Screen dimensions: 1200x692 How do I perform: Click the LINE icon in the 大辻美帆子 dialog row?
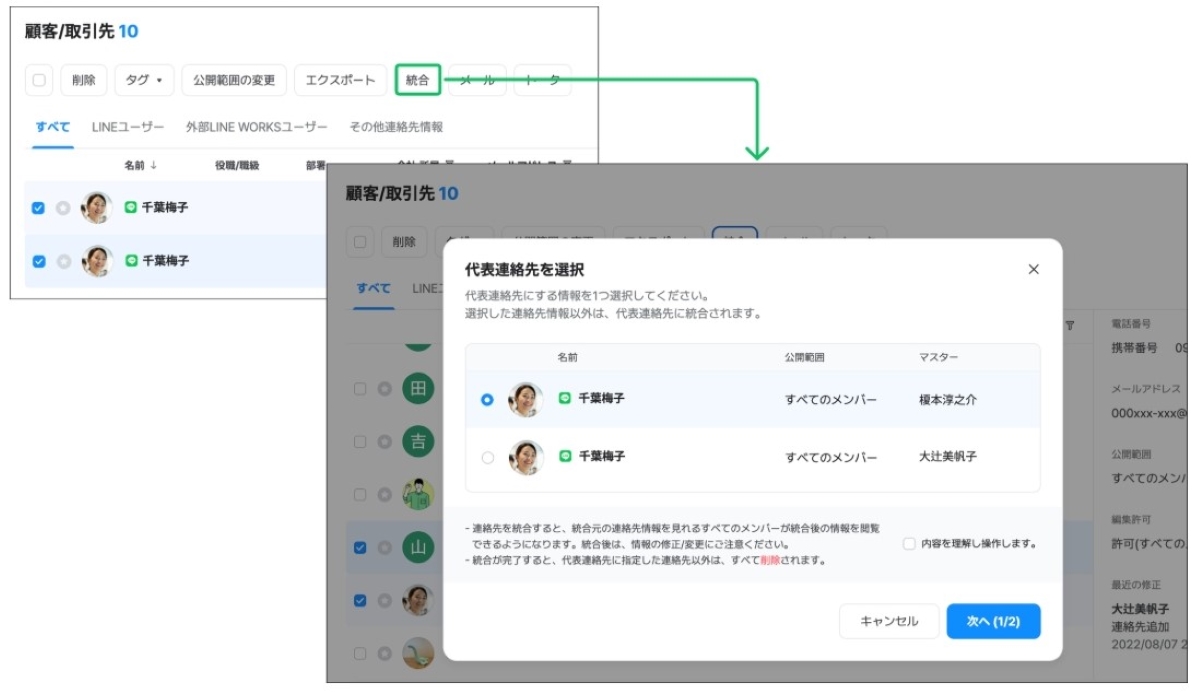point(565,456)
